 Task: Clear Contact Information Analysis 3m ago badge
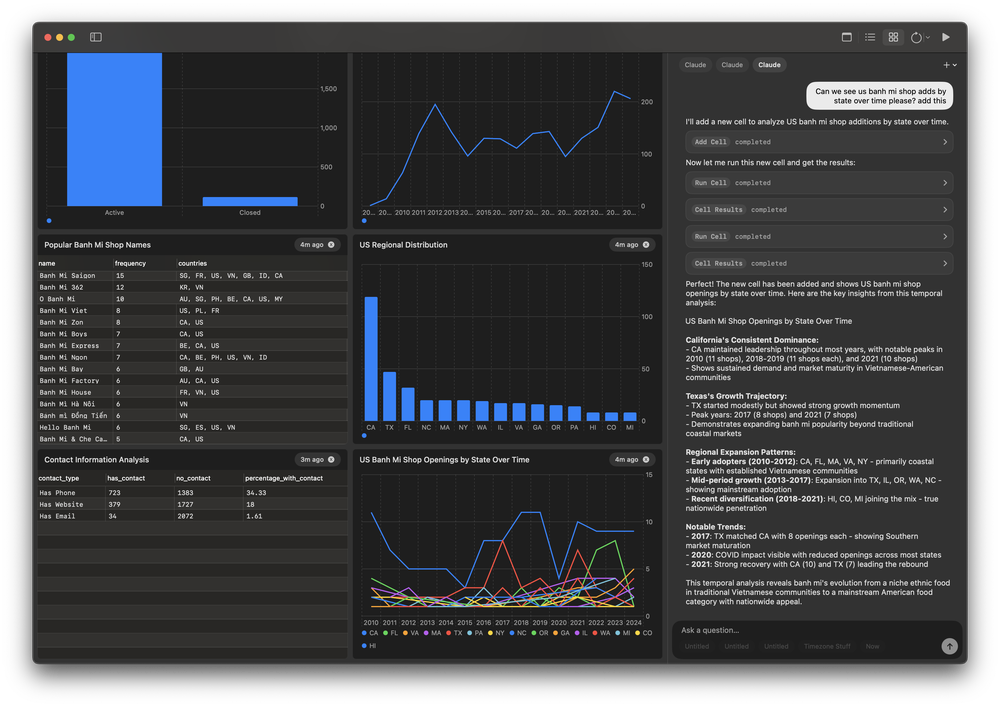pos(332,460)
